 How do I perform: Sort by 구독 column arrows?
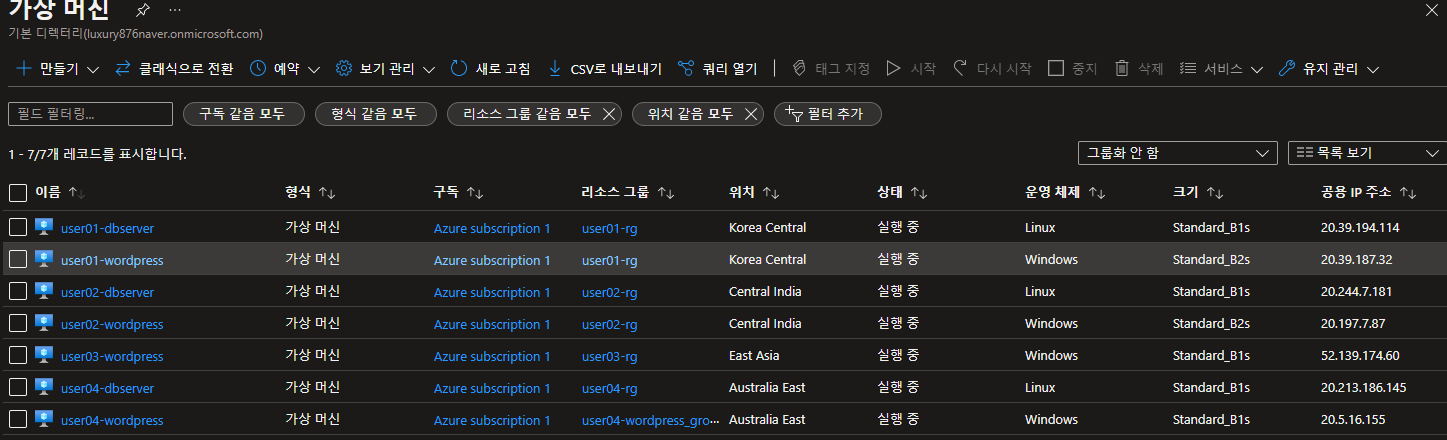(x=475, y=192)
